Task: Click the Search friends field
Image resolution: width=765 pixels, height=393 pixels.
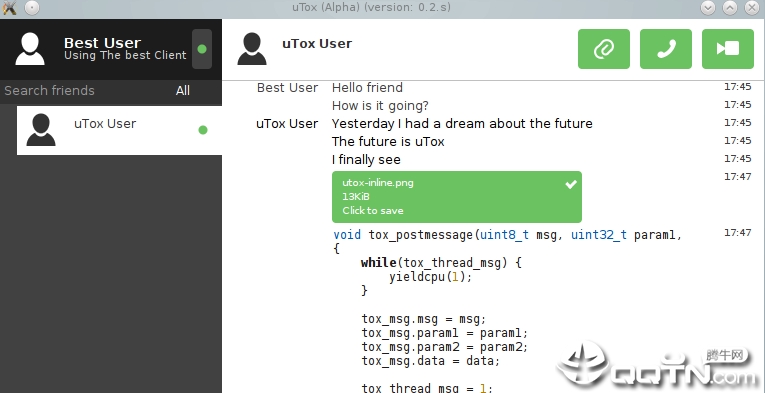Action: pos(85,91)
